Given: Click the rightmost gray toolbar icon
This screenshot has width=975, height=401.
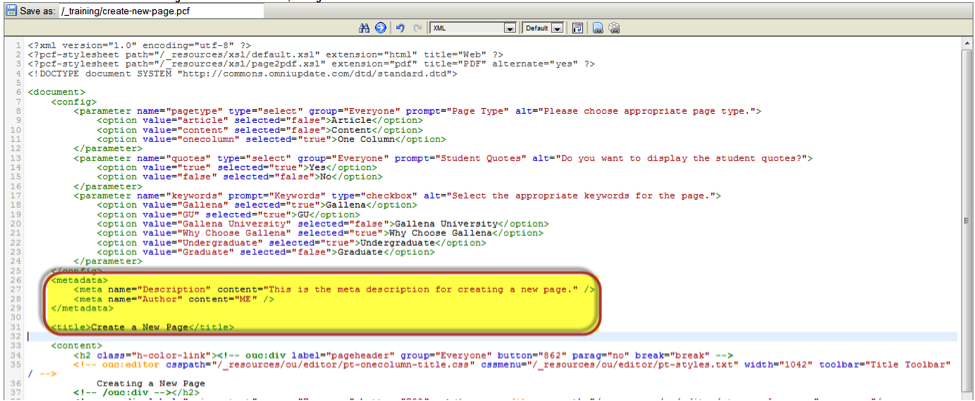Looking at the screenshot, I should [613, 28].
